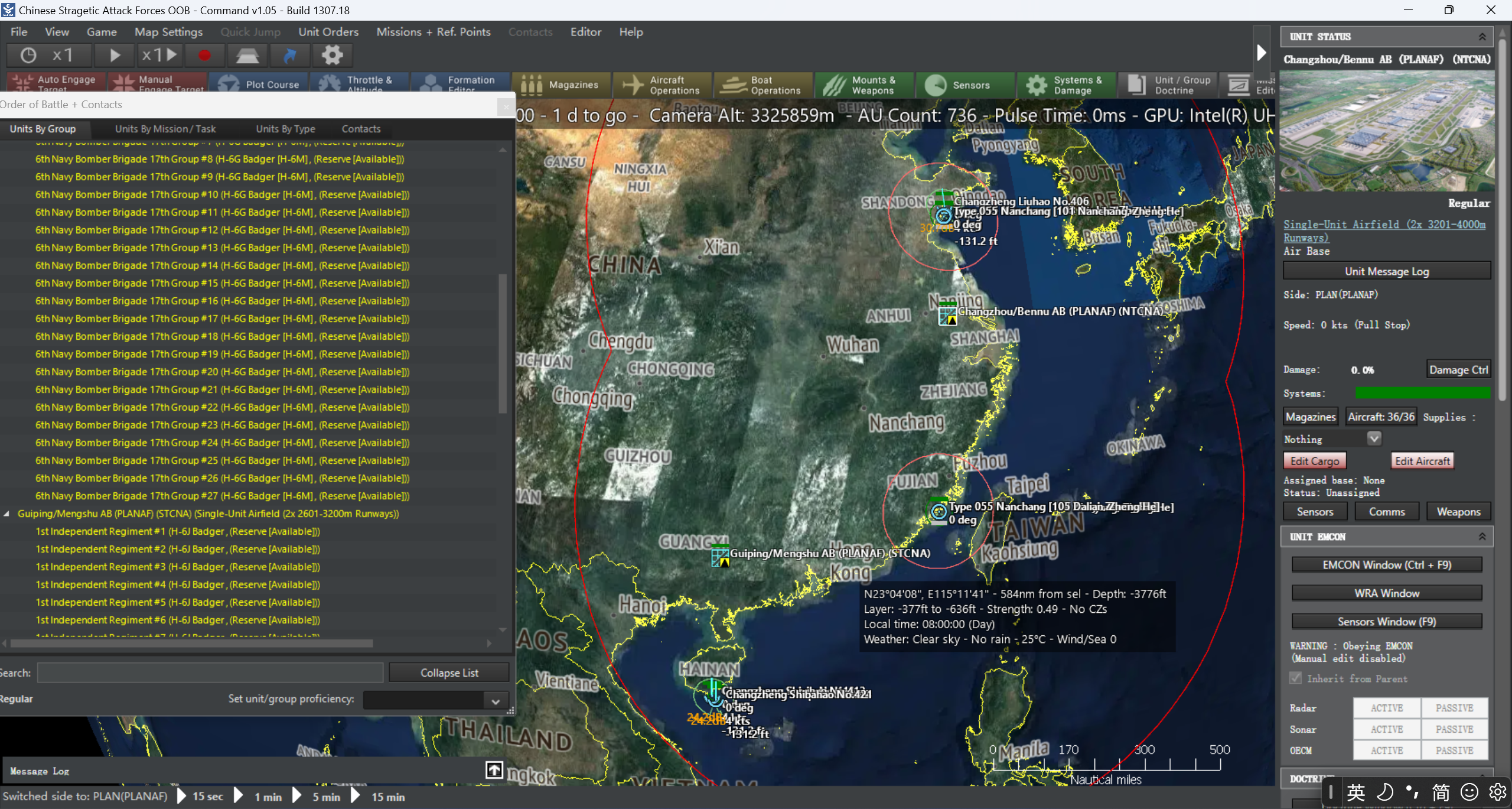Click the Search input field
The width and height of the screenshot is (1512, 809).
click(x=210, y=673)
